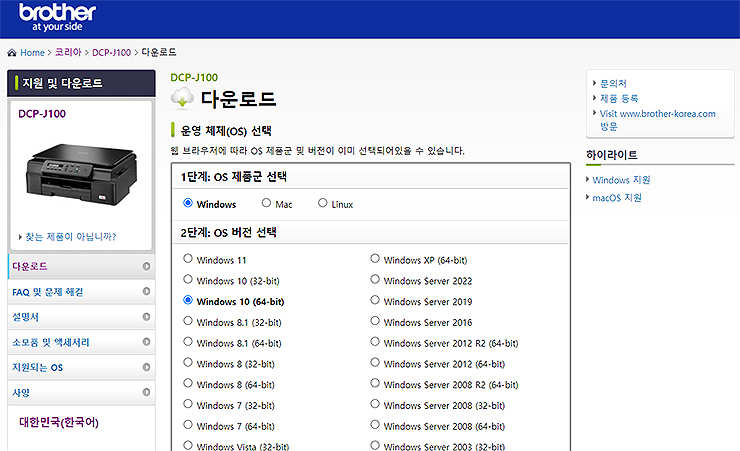
Task: Click the 대한민국(한국어) region text
Action: coord(59,422)
